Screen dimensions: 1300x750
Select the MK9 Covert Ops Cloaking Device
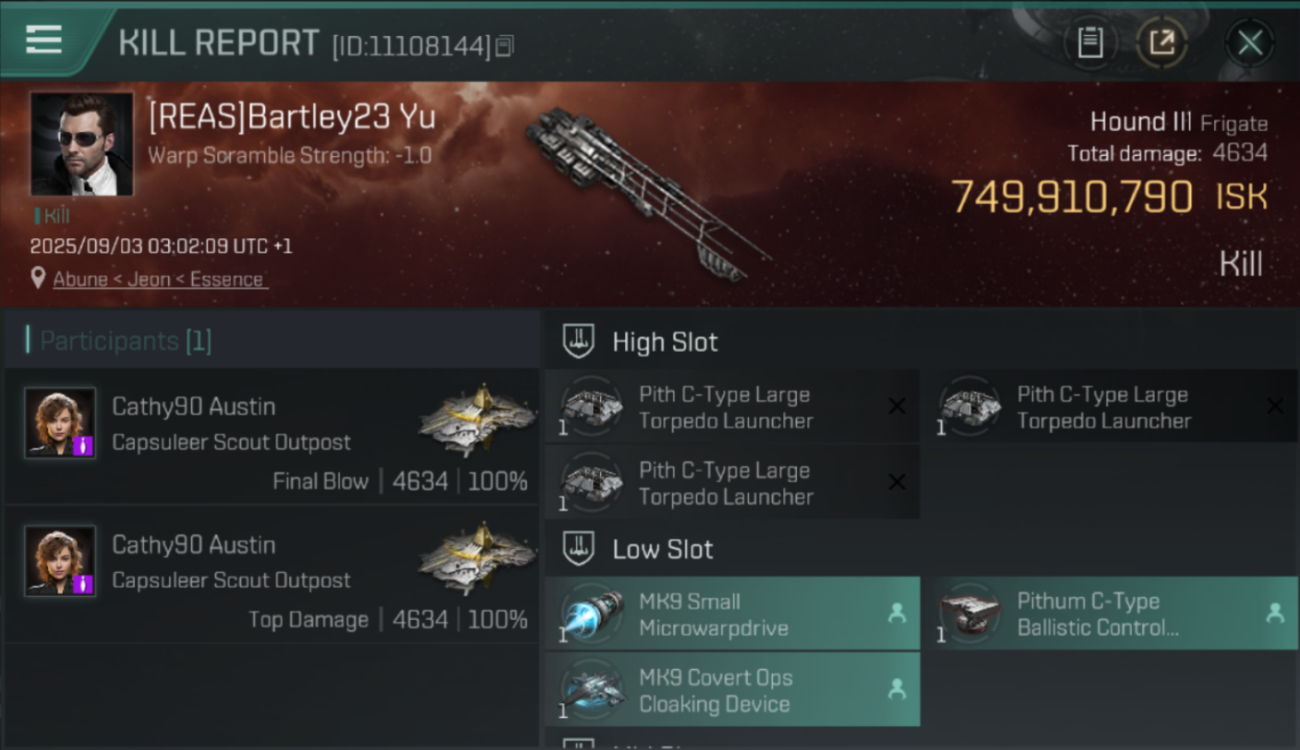click(x=732, y=690)
